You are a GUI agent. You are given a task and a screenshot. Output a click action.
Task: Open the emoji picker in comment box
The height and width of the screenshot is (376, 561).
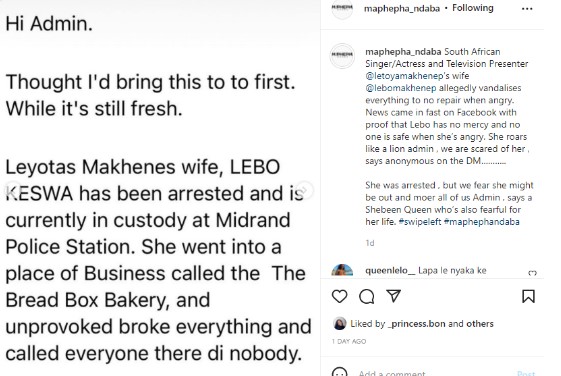pos(340,372)
